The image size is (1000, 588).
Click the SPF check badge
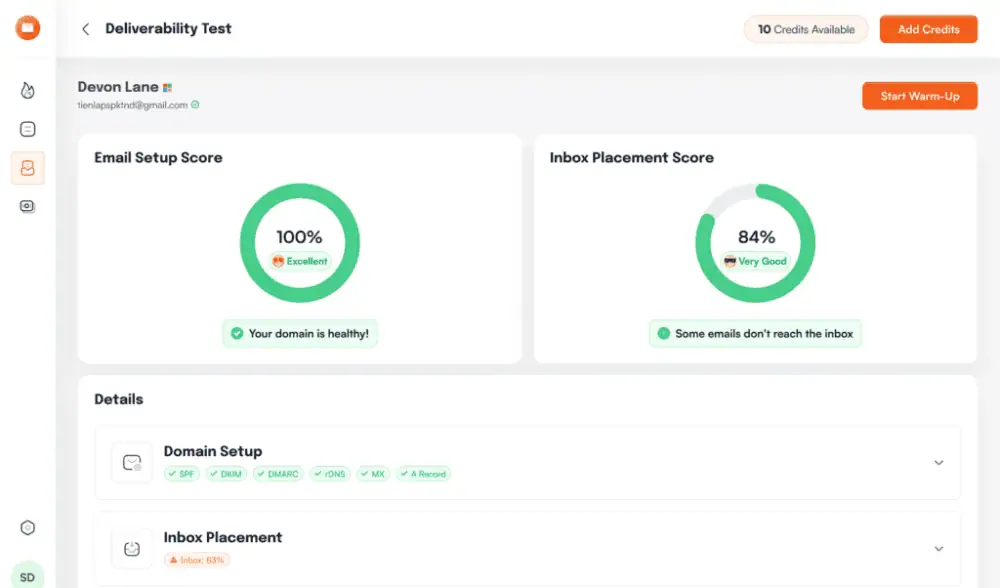tap(183, 474)
